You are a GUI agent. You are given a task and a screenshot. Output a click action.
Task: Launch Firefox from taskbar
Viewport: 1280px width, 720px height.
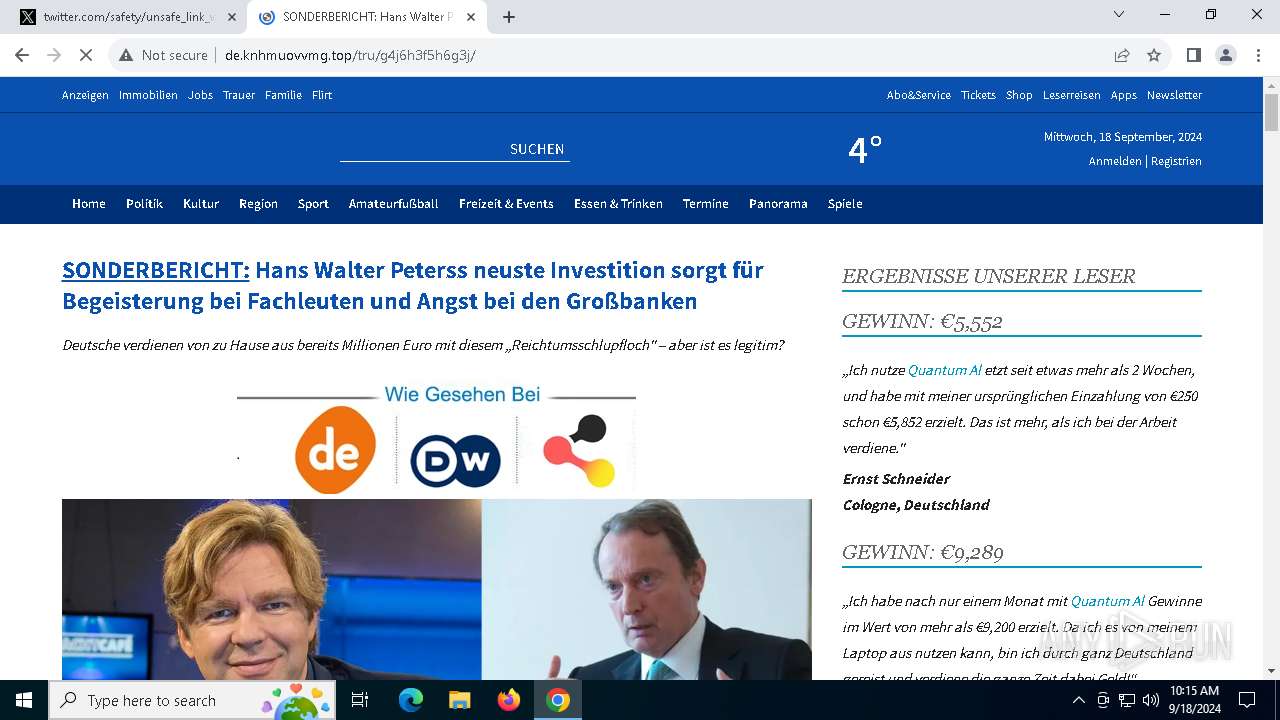pyautogui.click(x=509, y=700)
